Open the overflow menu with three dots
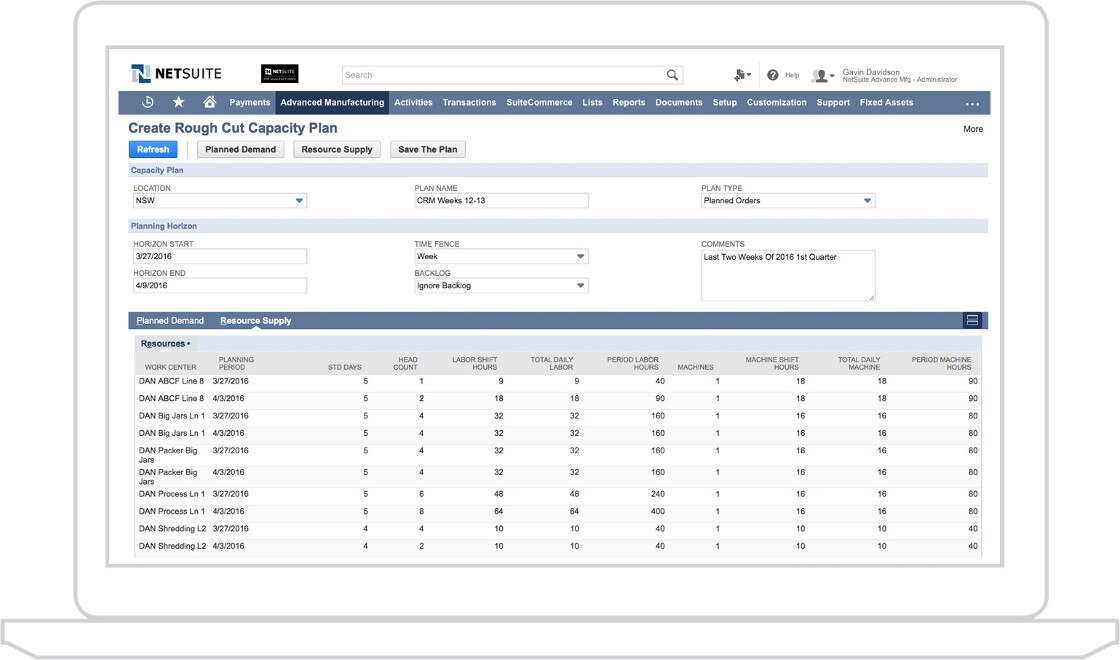The image size is (1120, 660). click(973, 102)
